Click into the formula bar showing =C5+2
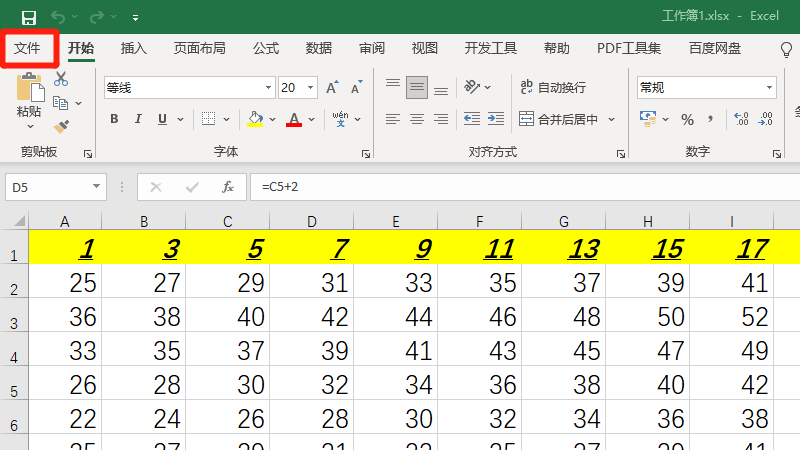800x450 pixels. click(520, 187)
